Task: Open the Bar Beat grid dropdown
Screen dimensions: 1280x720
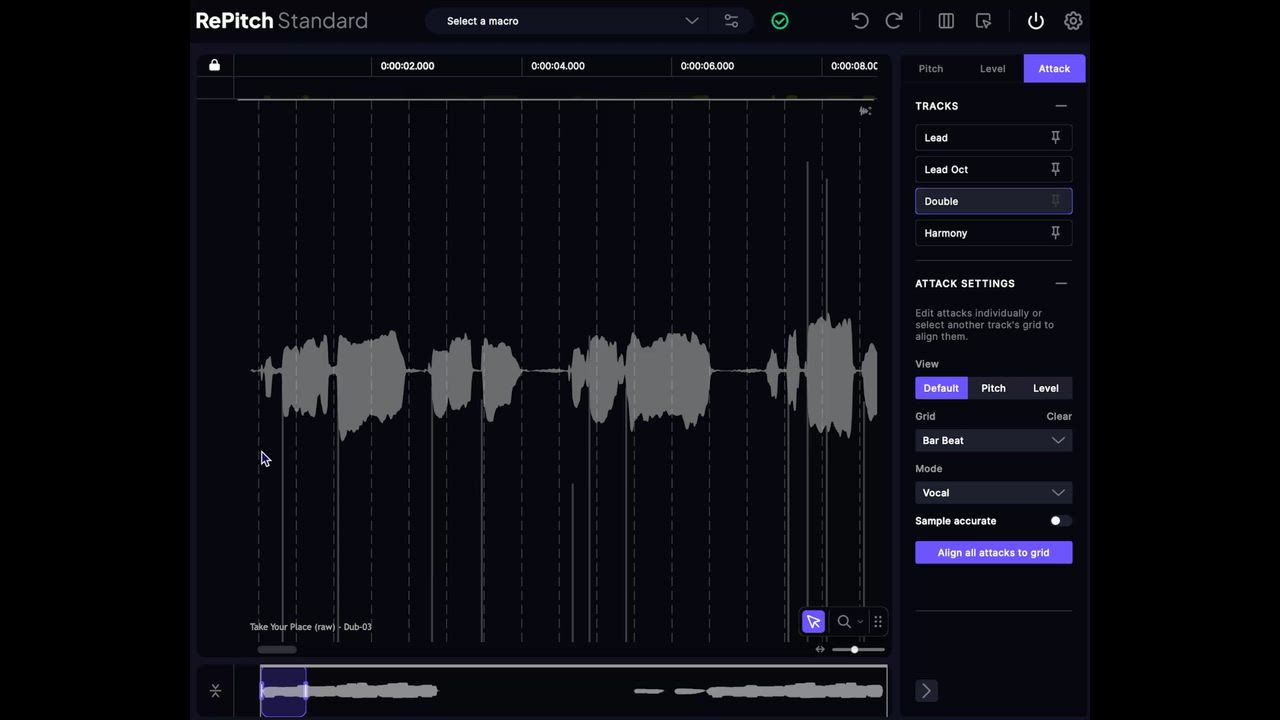Action: (993, 441)
